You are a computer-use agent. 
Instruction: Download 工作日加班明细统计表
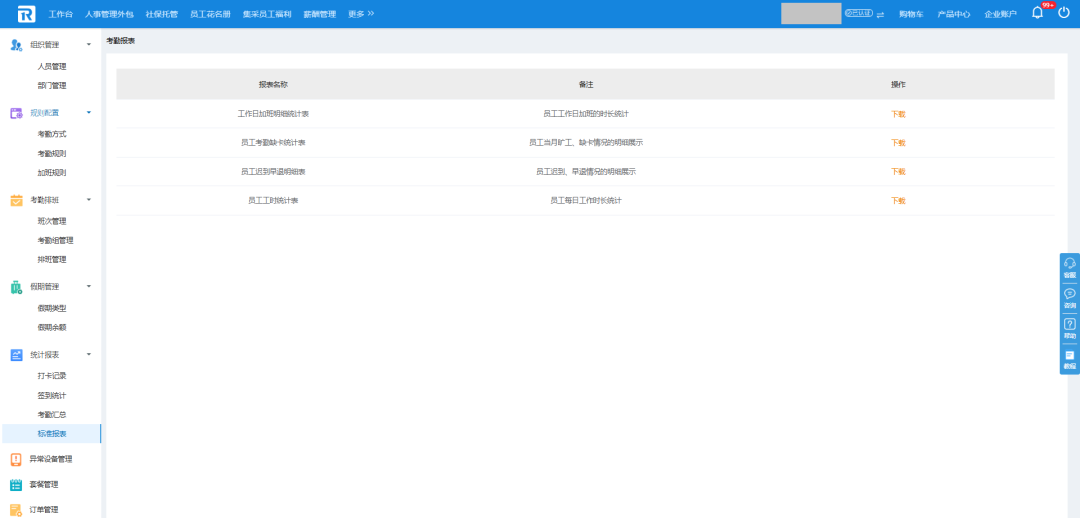[898, 114]
